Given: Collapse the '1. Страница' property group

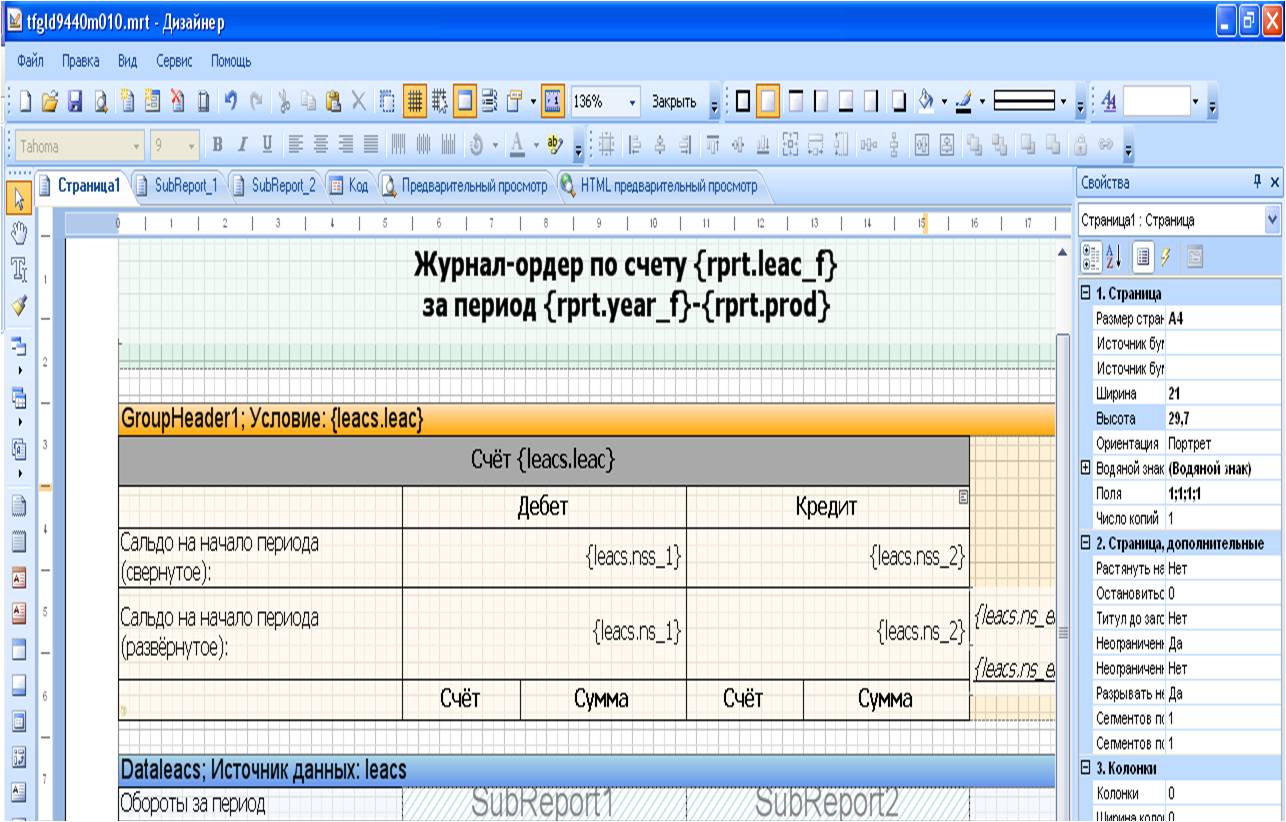Looking at the screenshot, I should pos(1086,295).
